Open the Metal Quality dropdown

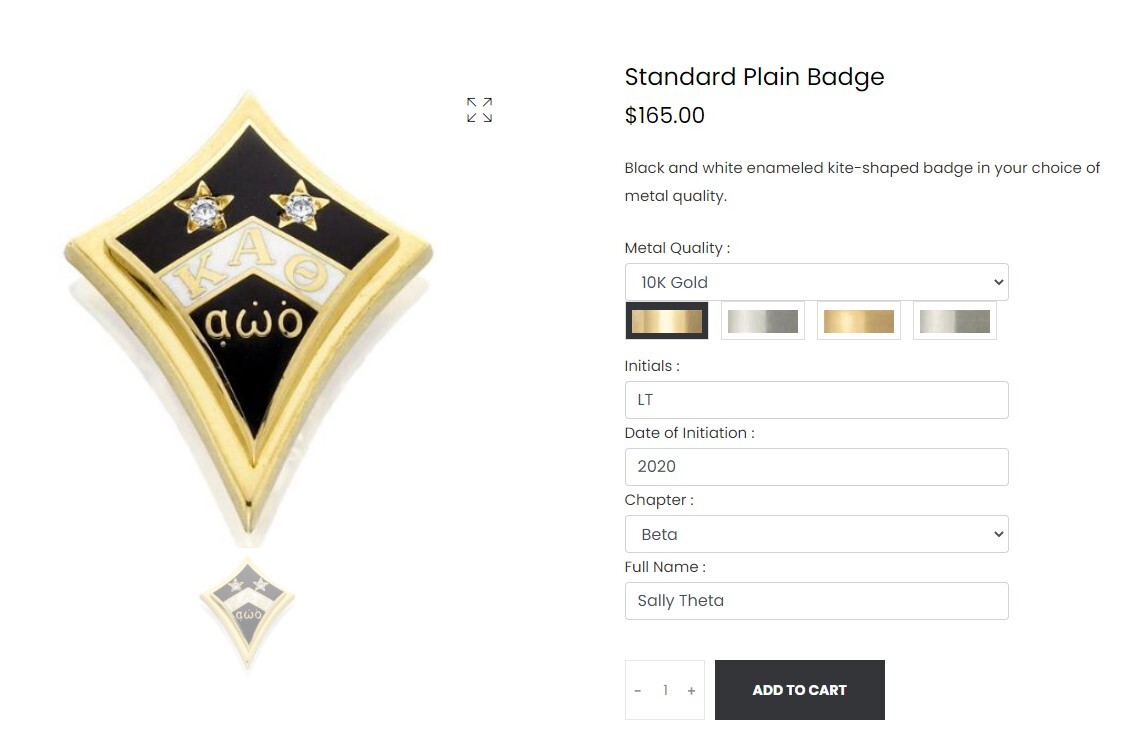(x=816, y=282)
